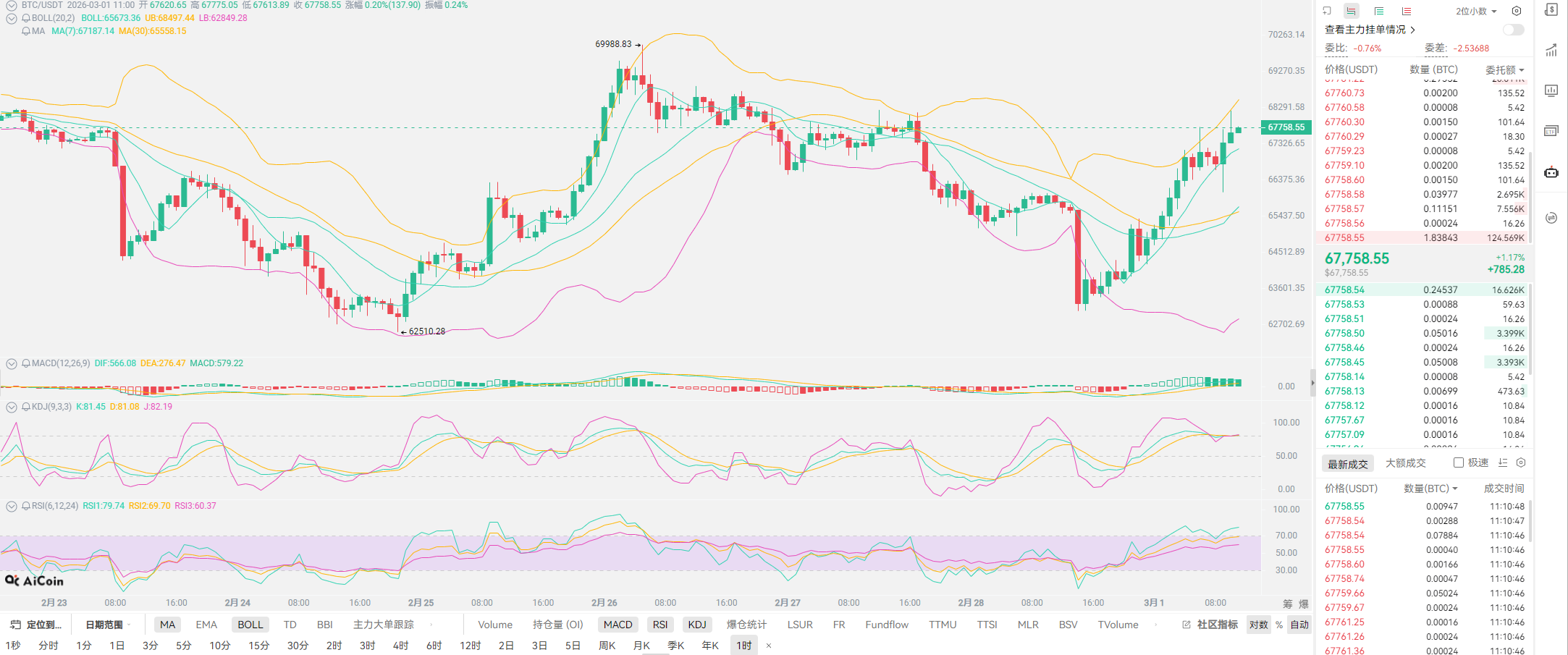Enable the 极速 checkbox
The height and width of the screenshot is (655, 1568).
click(x=1459, y=462)
